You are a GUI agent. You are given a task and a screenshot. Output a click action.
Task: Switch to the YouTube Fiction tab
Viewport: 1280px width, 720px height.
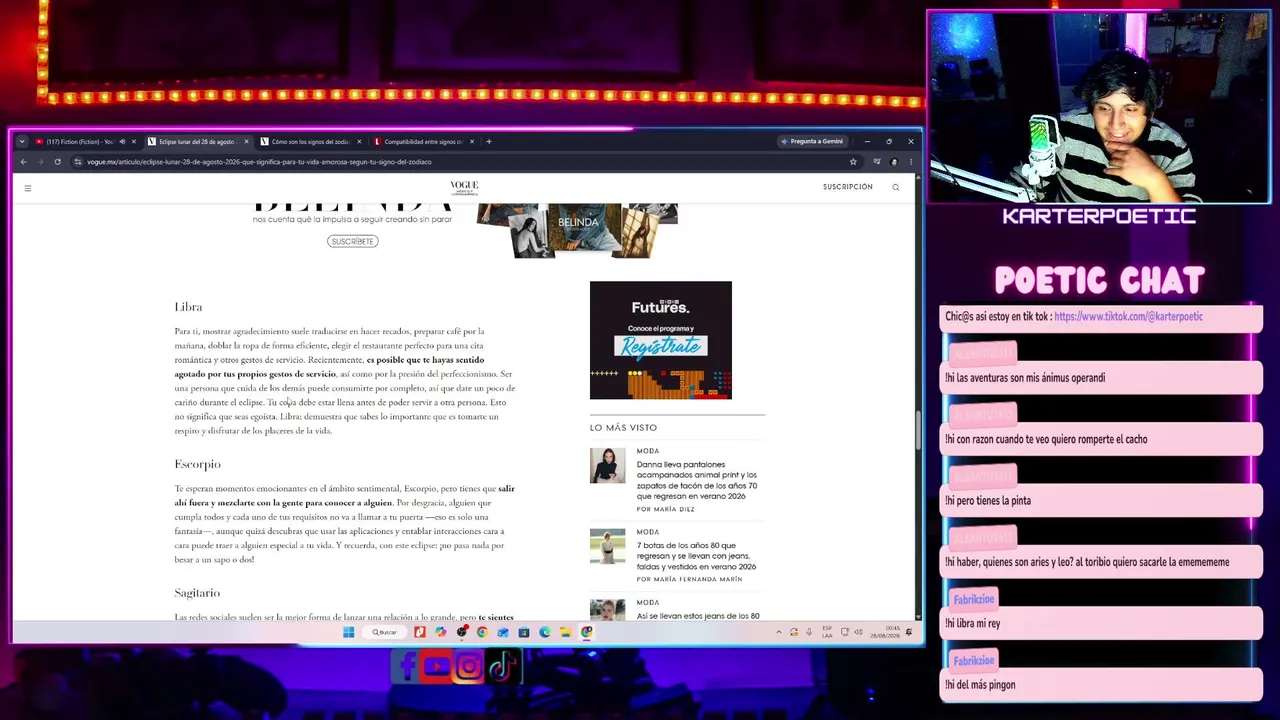tap(79, 141)
